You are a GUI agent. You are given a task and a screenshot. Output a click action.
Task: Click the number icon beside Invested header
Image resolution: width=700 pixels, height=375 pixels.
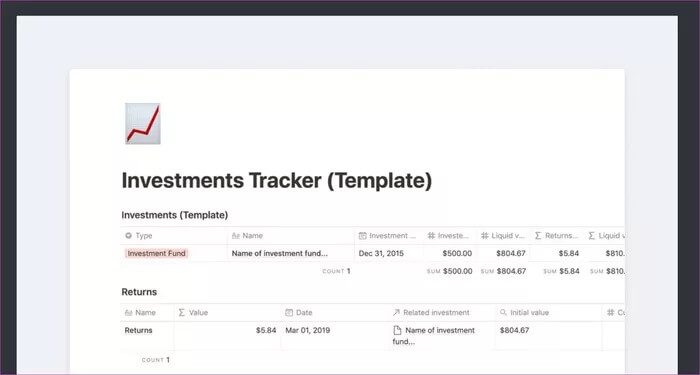(431, 236)
